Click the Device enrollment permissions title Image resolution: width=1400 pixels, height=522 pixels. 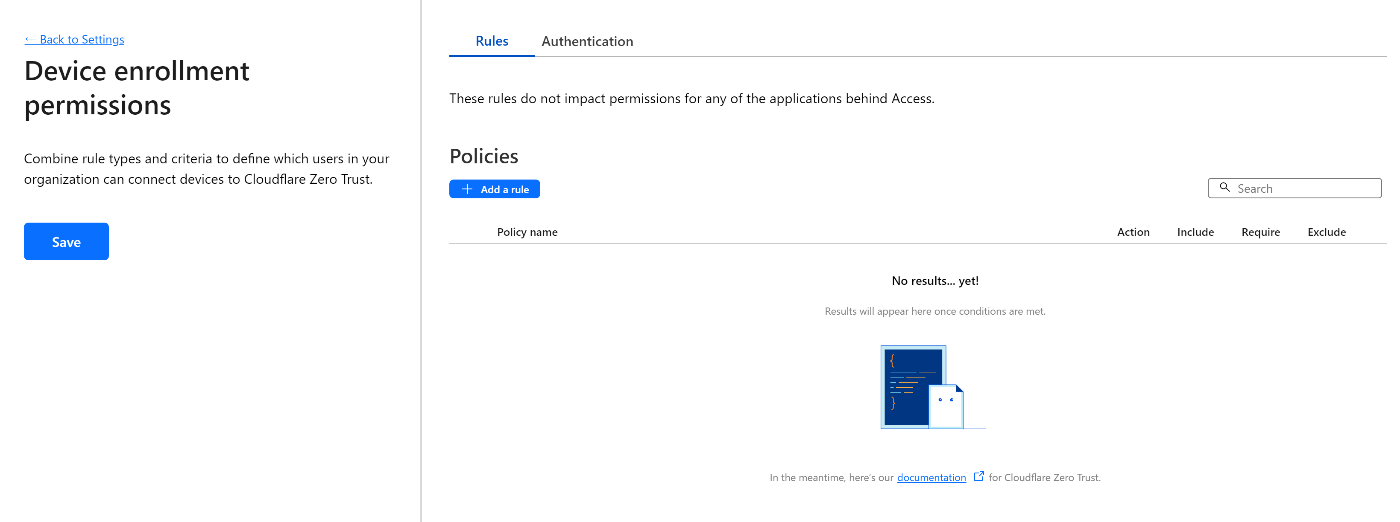click(137, 88)
